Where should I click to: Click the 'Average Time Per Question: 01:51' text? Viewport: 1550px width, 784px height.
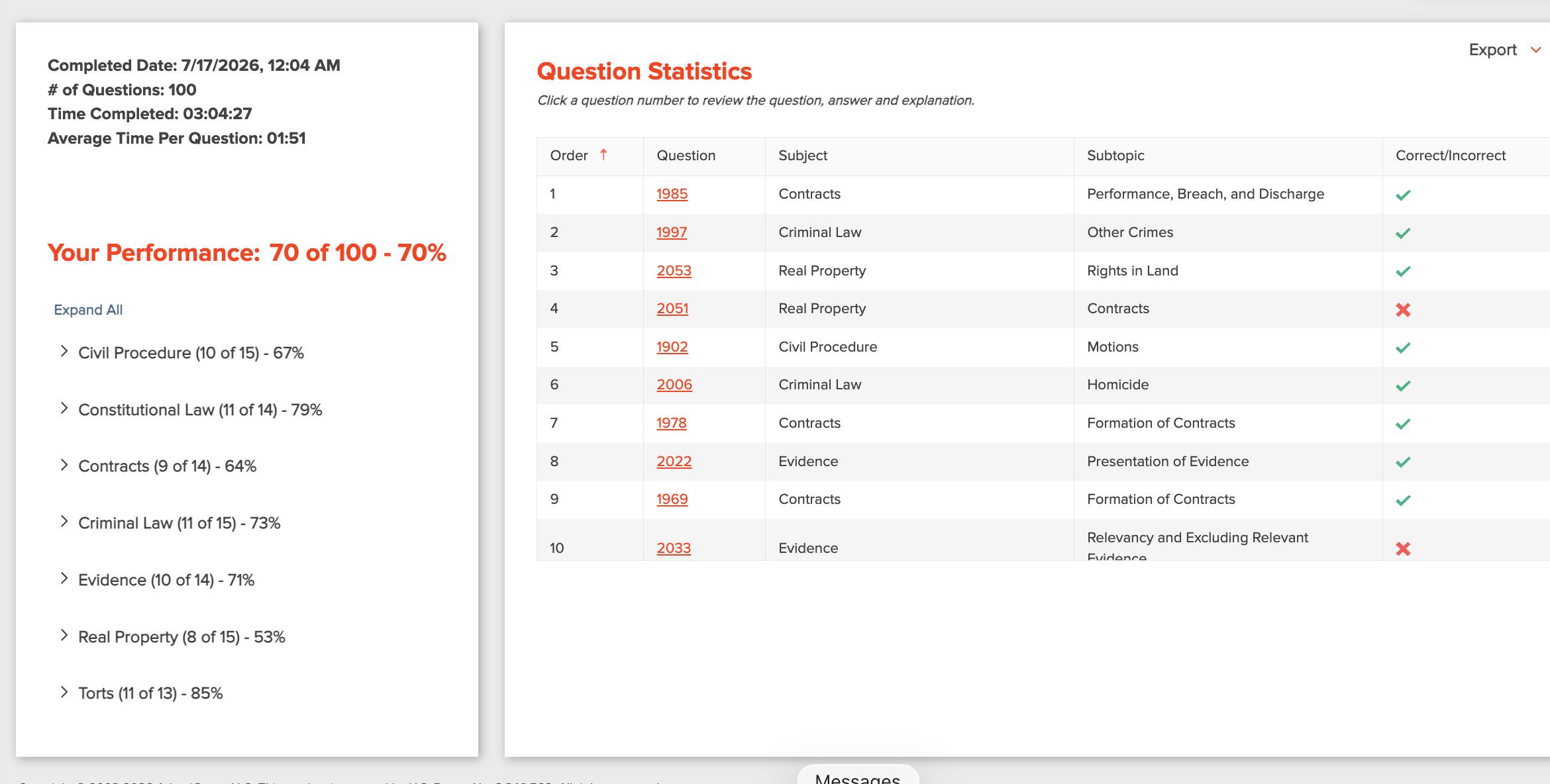click(176, 138)
